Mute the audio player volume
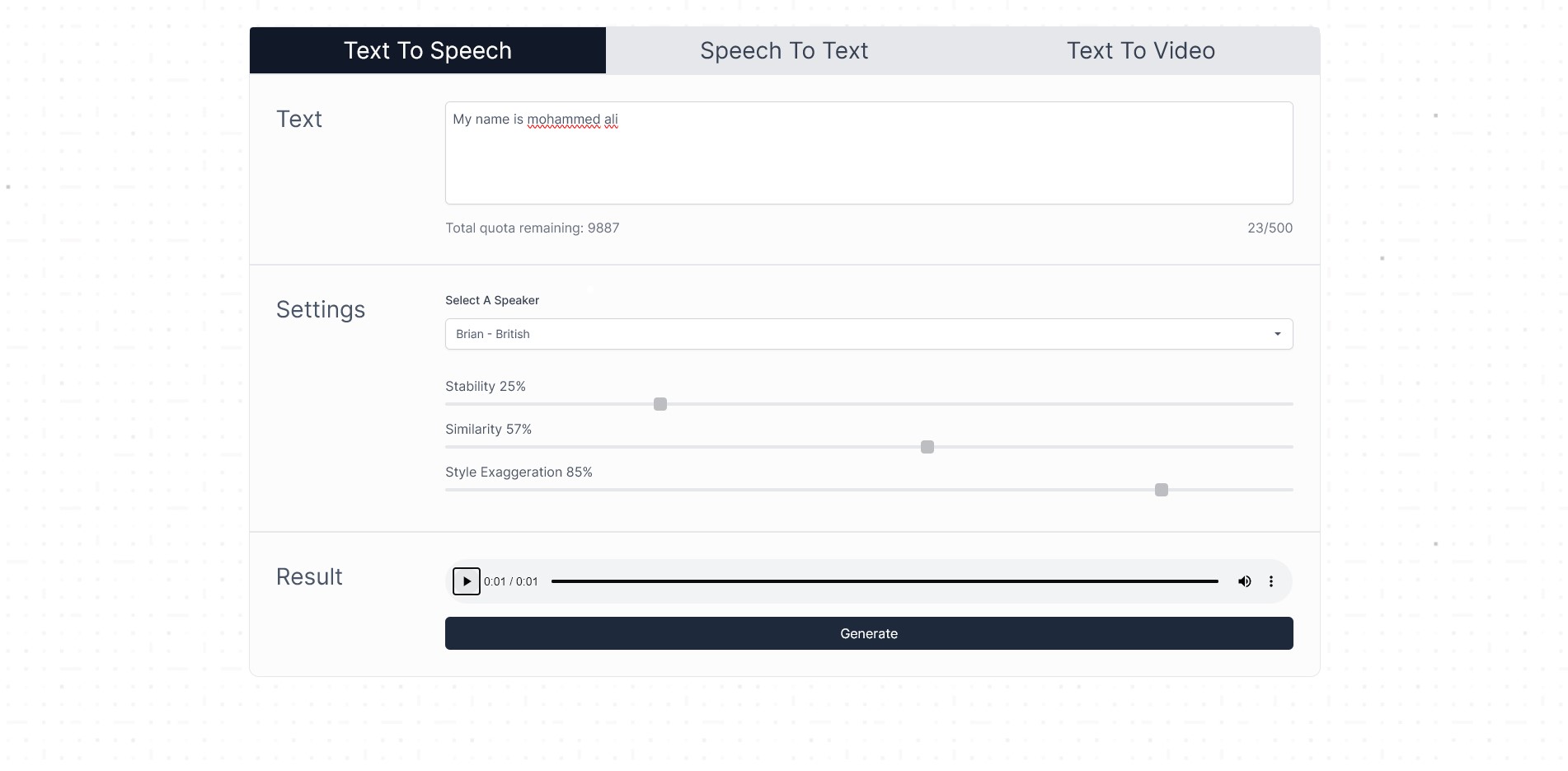Screen dimensions: 1568x771 (x=1245, y=581)
